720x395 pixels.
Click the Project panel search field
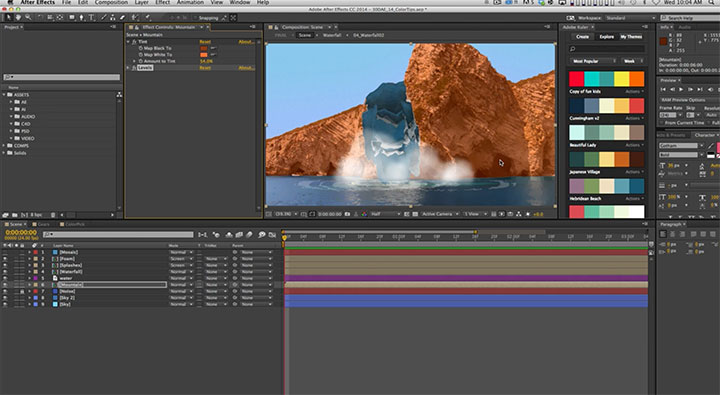click(62, 77)
